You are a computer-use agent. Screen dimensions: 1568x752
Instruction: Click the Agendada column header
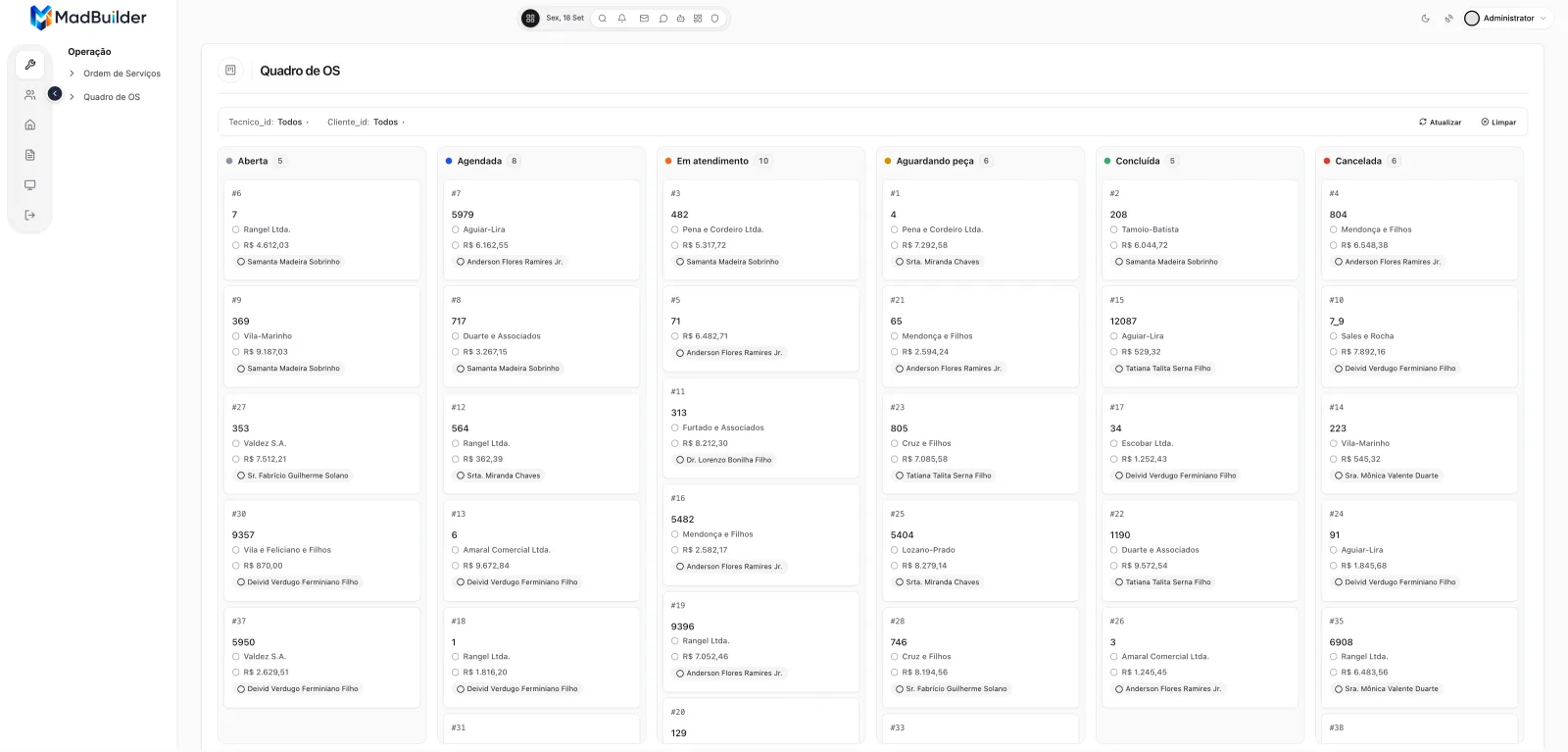479,161
